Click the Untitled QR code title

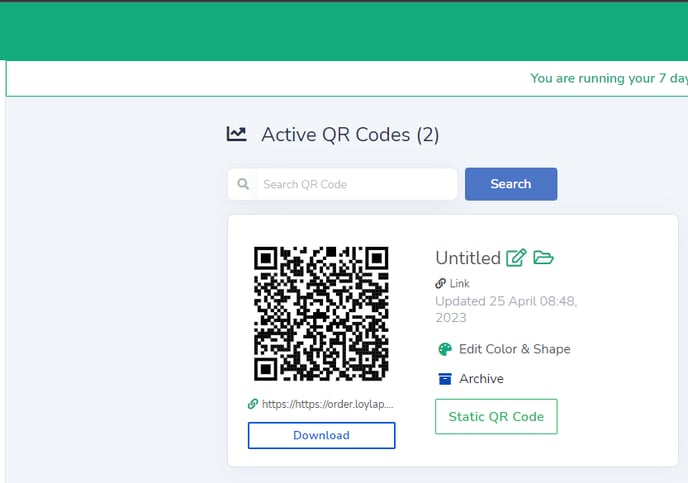(467, 258)
